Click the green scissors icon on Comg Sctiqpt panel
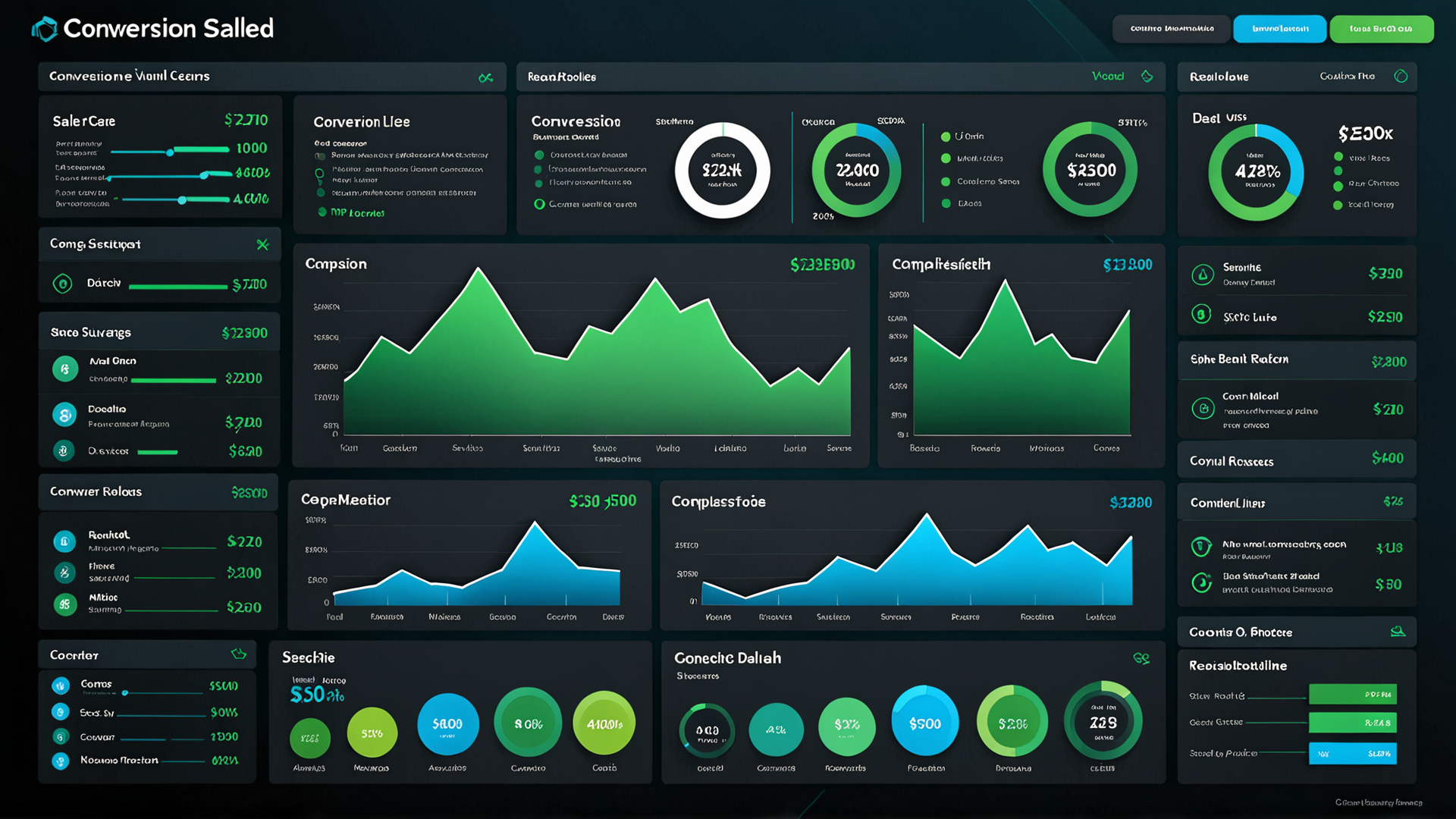This screenshot has width=1456, height=819. 263,244
